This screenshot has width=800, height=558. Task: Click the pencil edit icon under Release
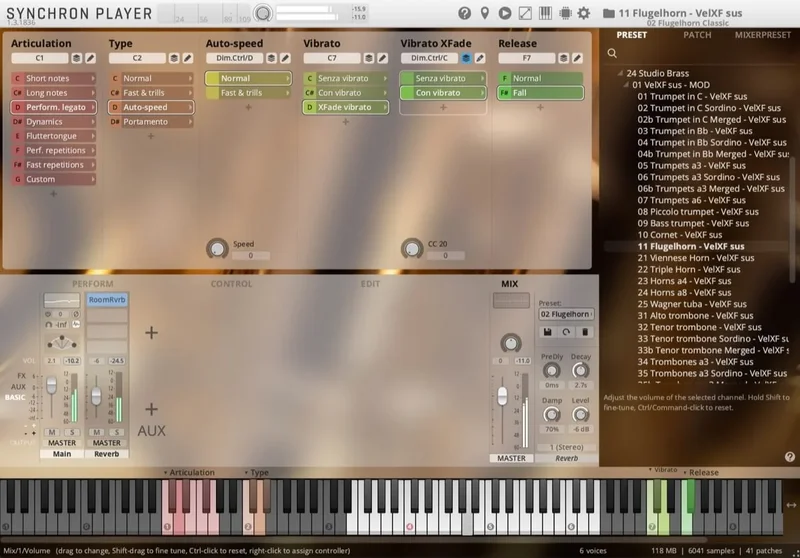[578, 58]
